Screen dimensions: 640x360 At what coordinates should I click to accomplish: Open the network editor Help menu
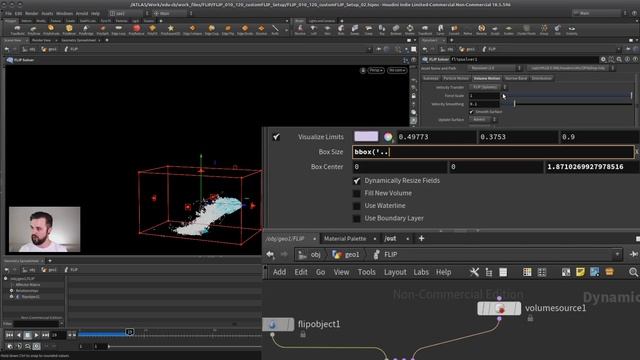pyautogui.click(x=443, y=272)
